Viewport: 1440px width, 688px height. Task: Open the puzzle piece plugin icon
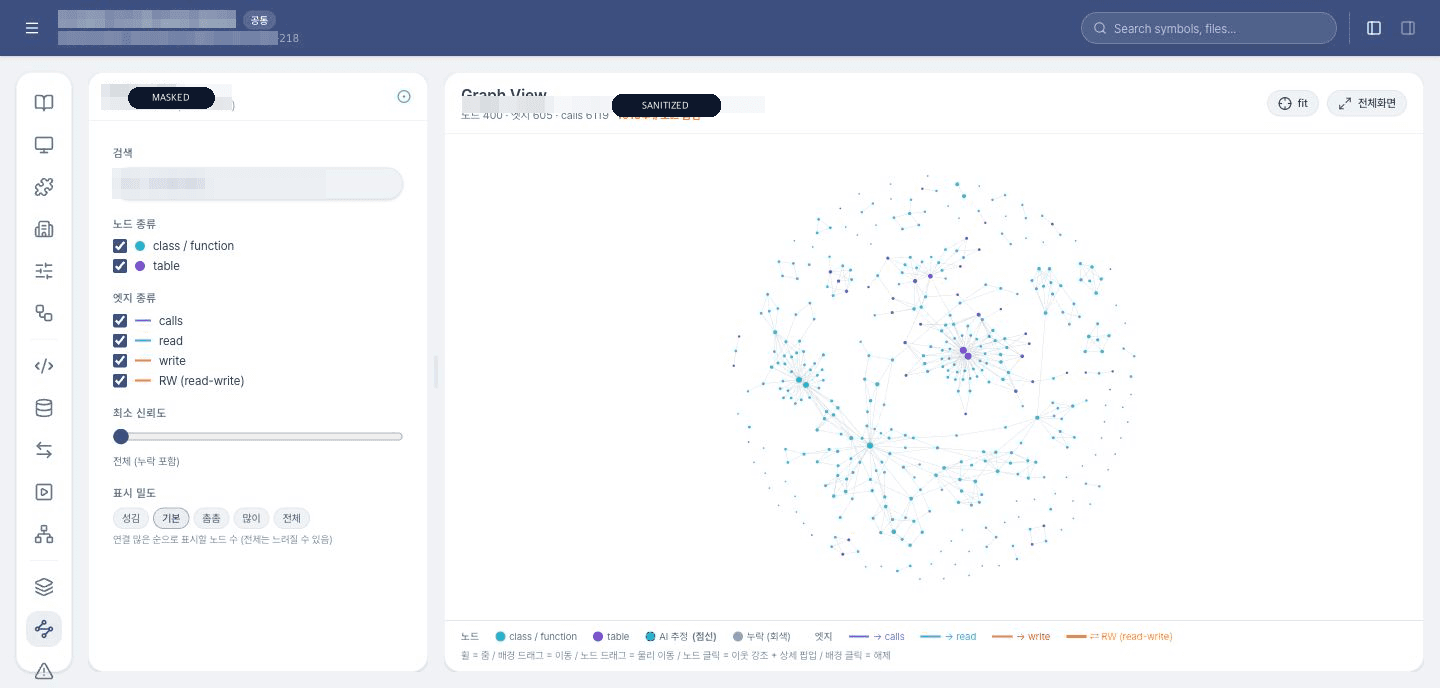[44, 187]
